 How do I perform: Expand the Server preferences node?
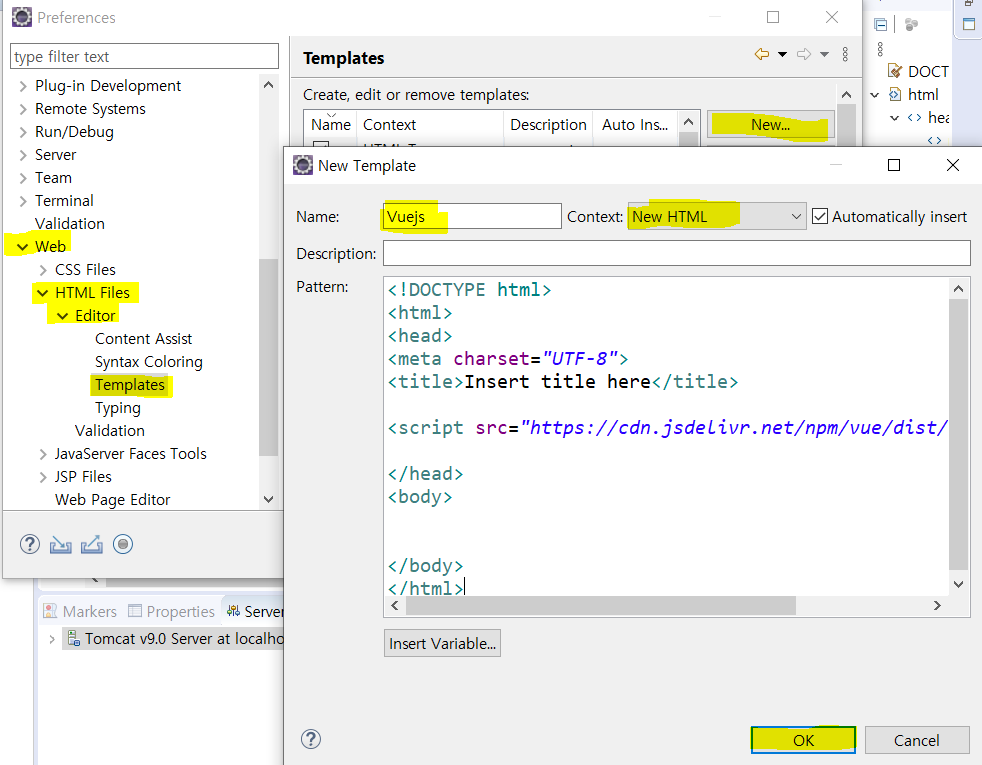tap(23, 155)
